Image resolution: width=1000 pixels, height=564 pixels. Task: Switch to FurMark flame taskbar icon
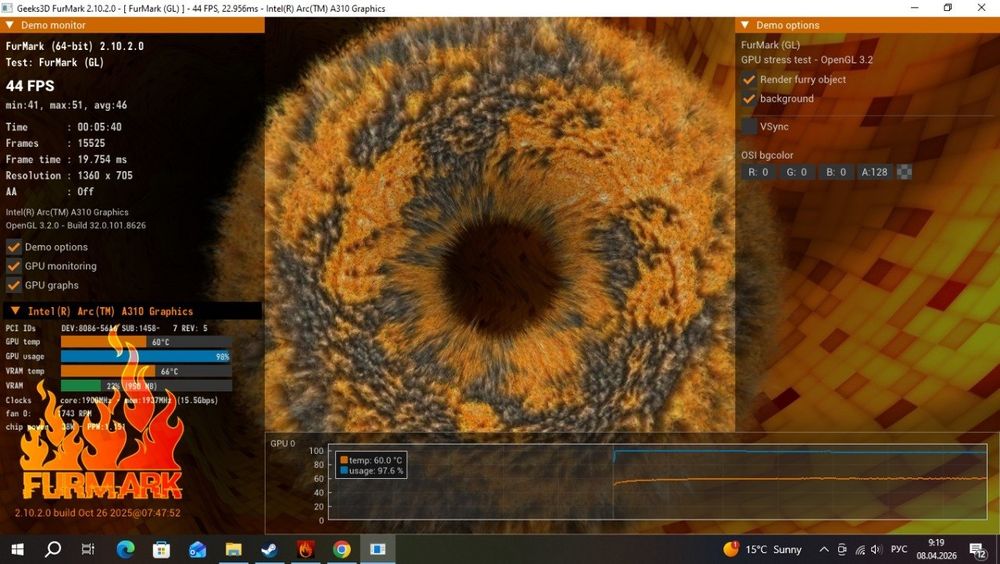(x=305, y=549)
